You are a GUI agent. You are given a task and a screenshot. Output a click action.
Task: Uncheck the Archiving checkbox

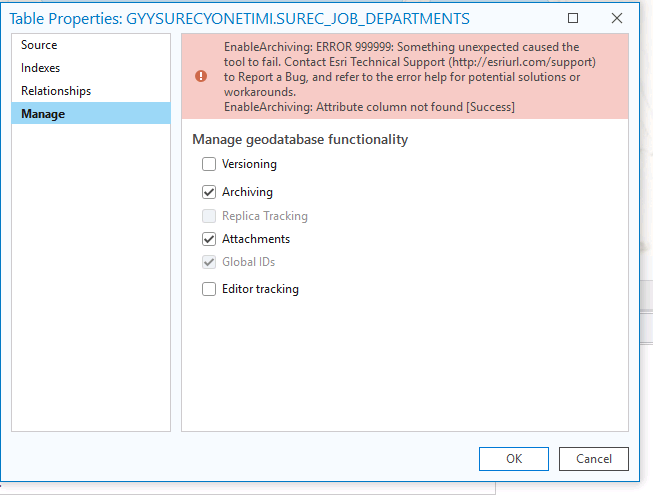tap(209, 192)
